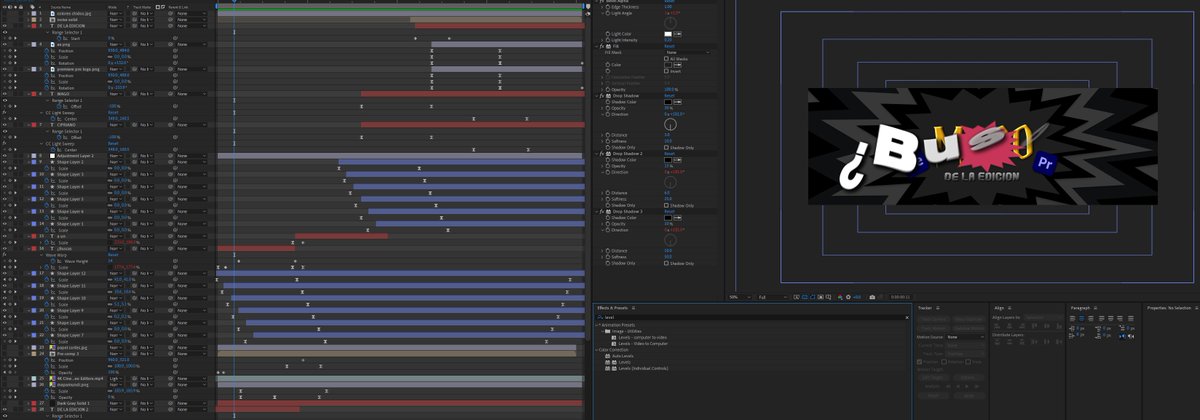Screen dimensions: 1200x420
Task: Switch to the Effects & Presets tab
Action: point(612,308)
